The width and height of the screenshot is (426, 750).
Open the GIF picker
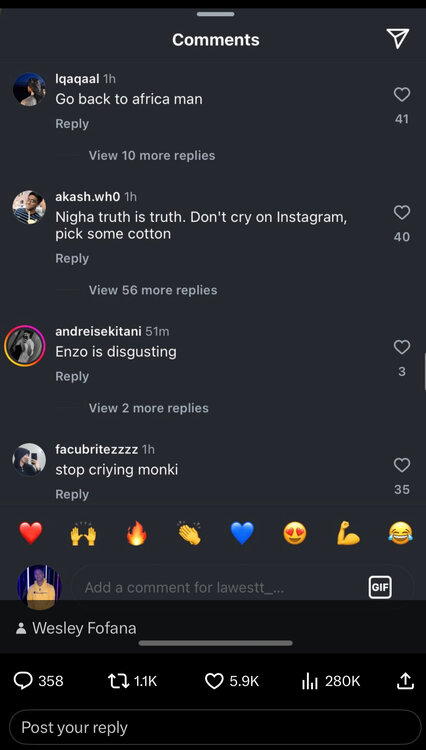point(380,587)
